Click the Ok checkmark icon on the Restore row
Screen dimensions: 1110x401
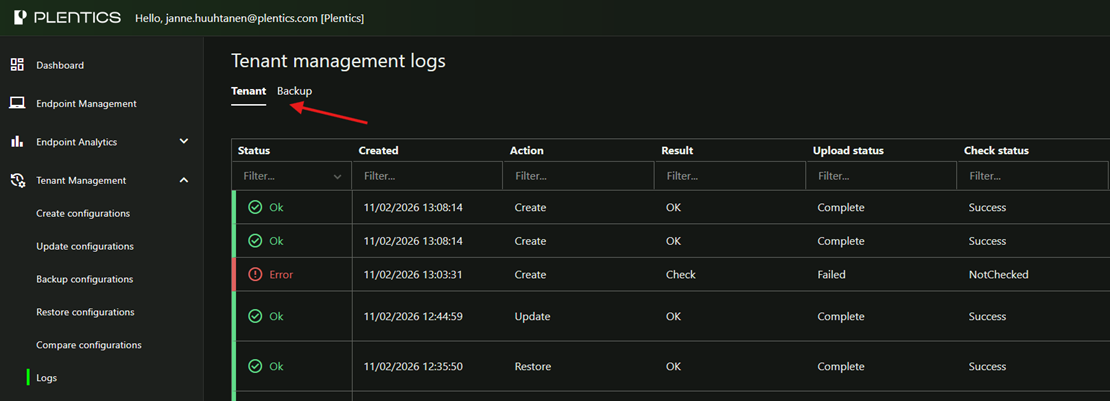coord(255,366)
